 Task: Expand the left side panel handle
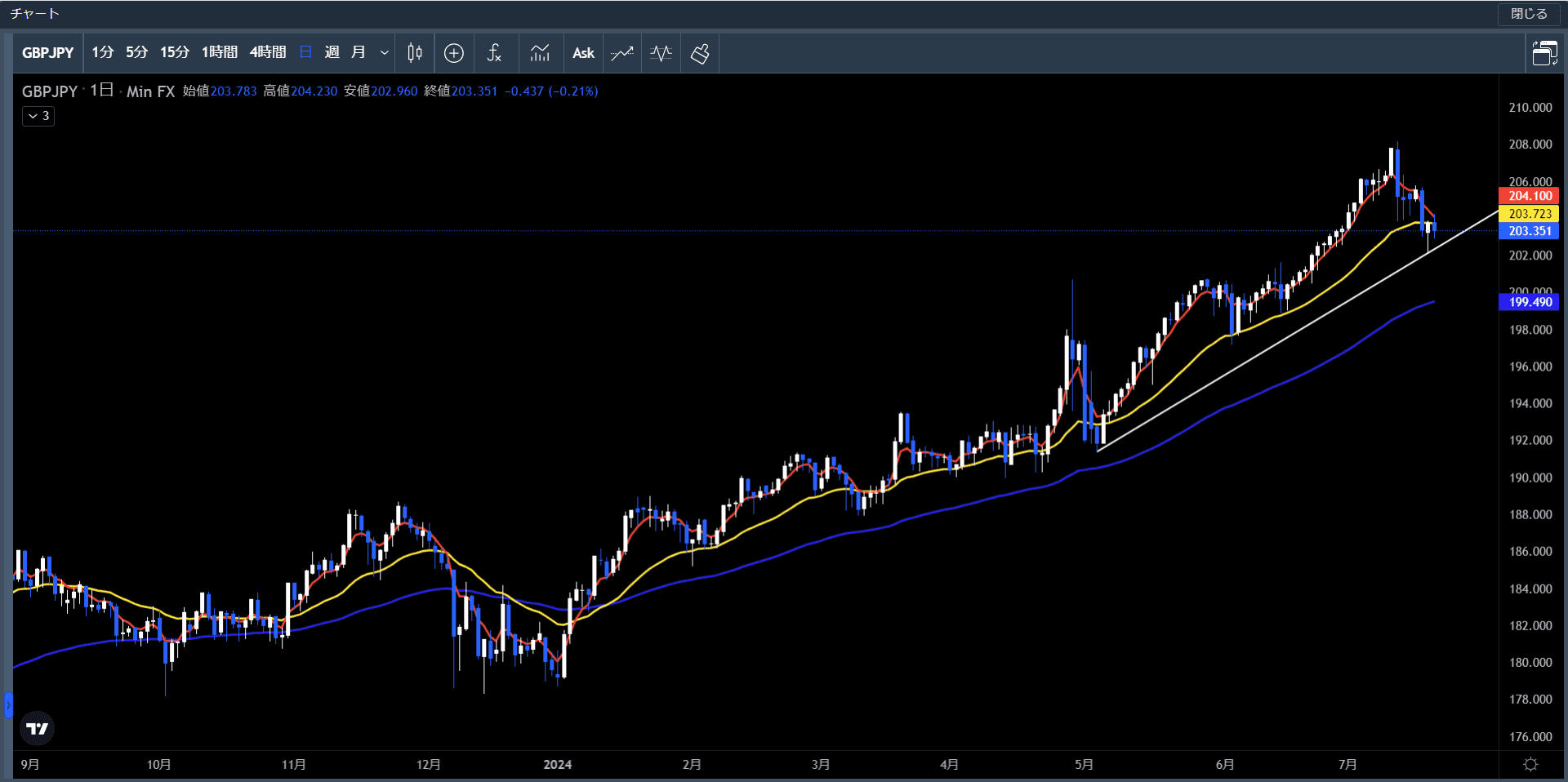pos(8,704)
